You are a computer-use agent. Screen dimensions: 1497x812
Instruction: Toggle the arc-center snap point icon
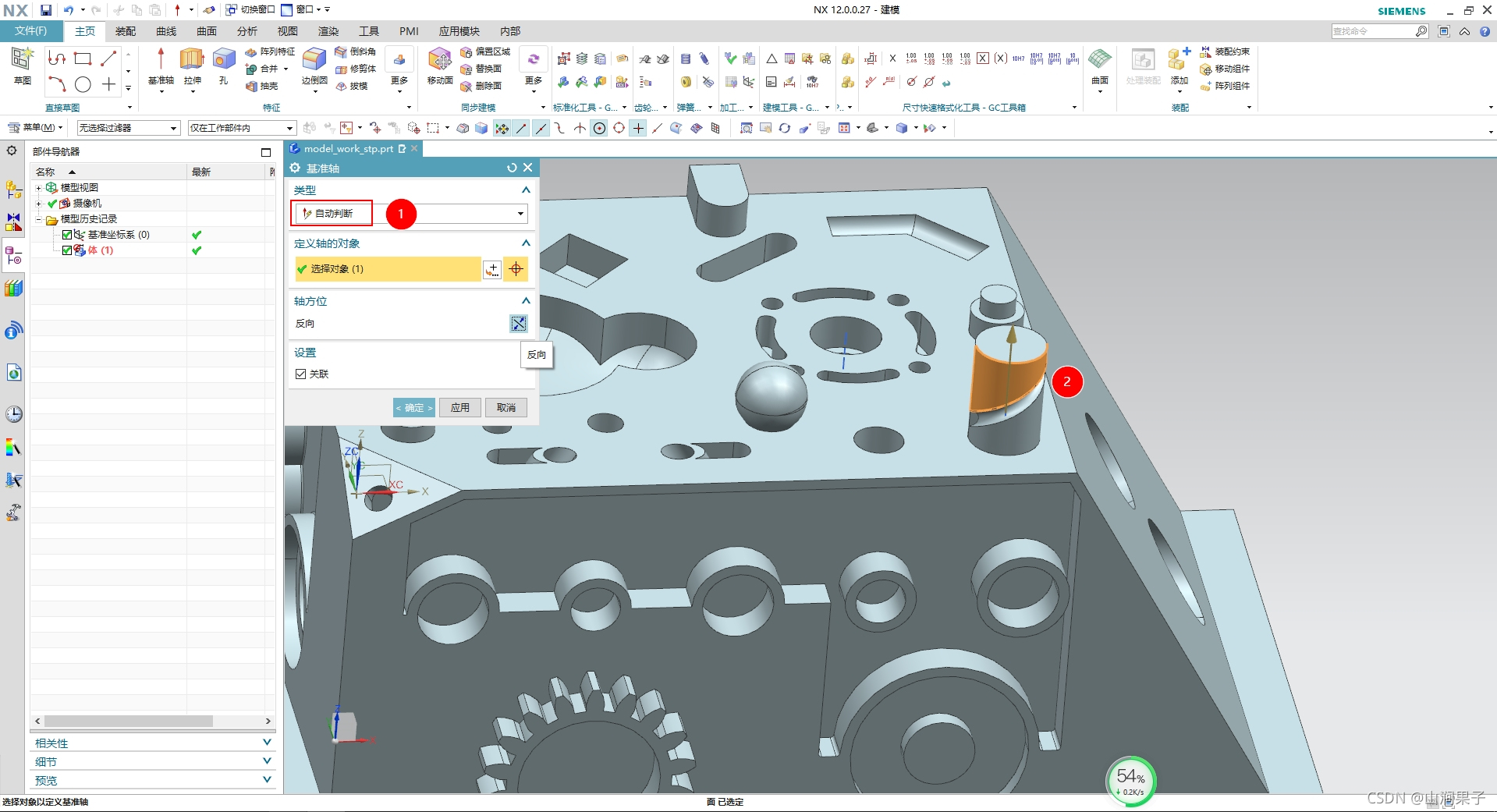pos(599,129)
